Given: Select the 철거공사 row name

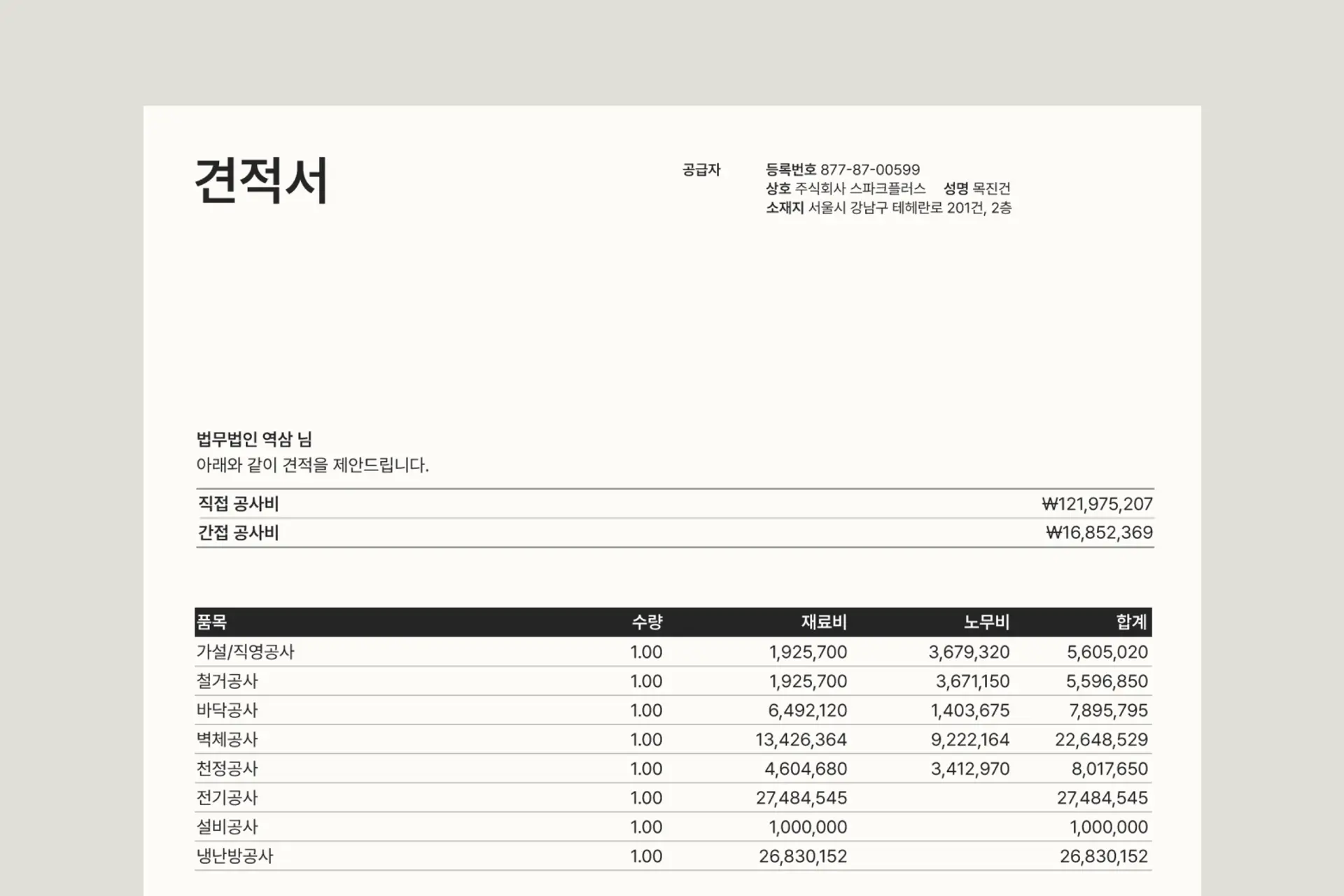Looking at the screenshot, I should click(x=227, y=681).
